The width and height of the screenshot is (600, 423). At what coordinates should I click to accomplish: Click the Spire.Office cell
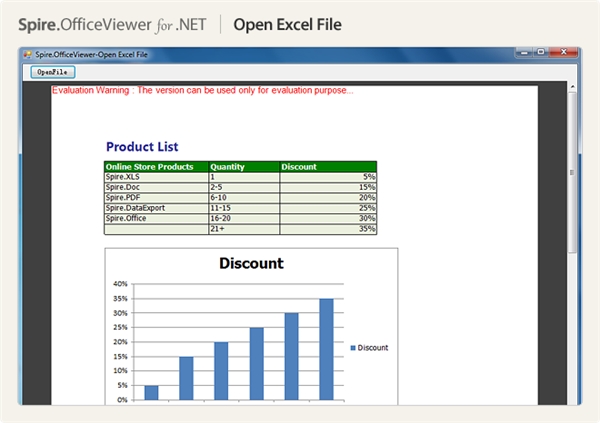(x=157, y=218)
